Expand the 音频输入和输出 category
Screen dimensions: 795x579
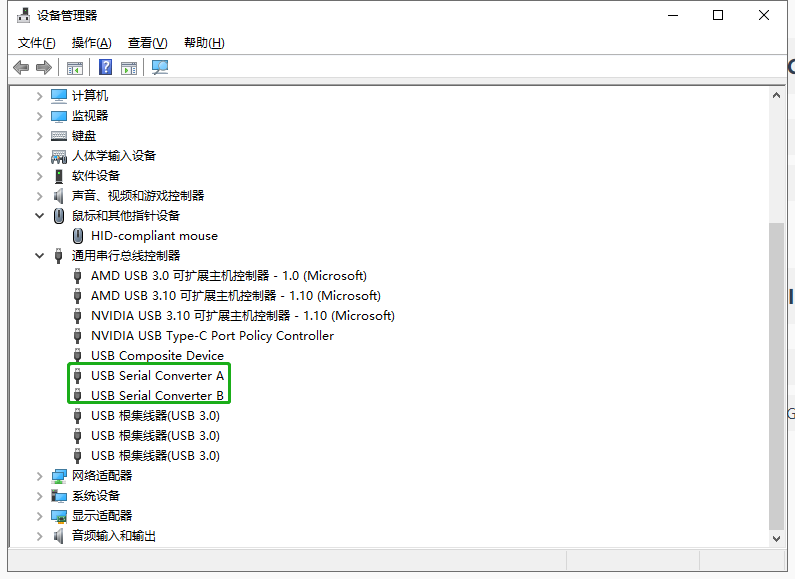(40, 536)
